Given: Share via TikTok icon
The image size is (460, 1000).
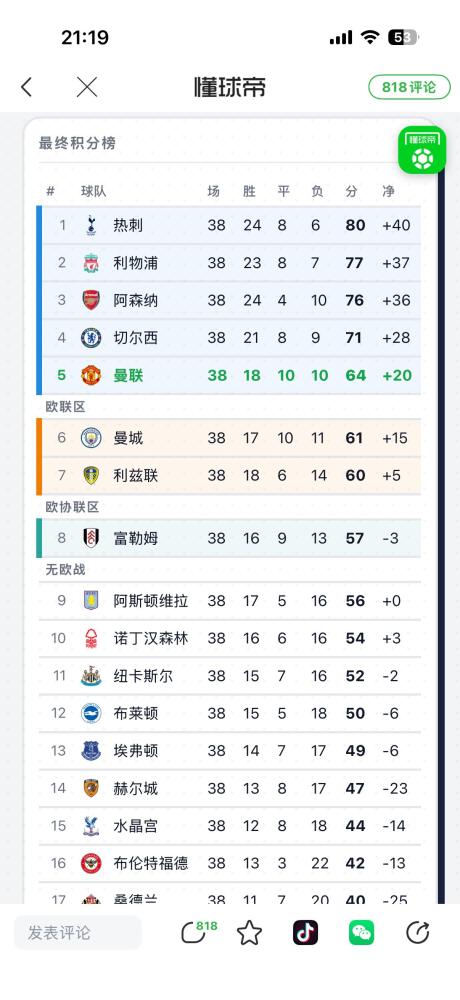Looking at the screenshot, I should click(x=306, y=932).
